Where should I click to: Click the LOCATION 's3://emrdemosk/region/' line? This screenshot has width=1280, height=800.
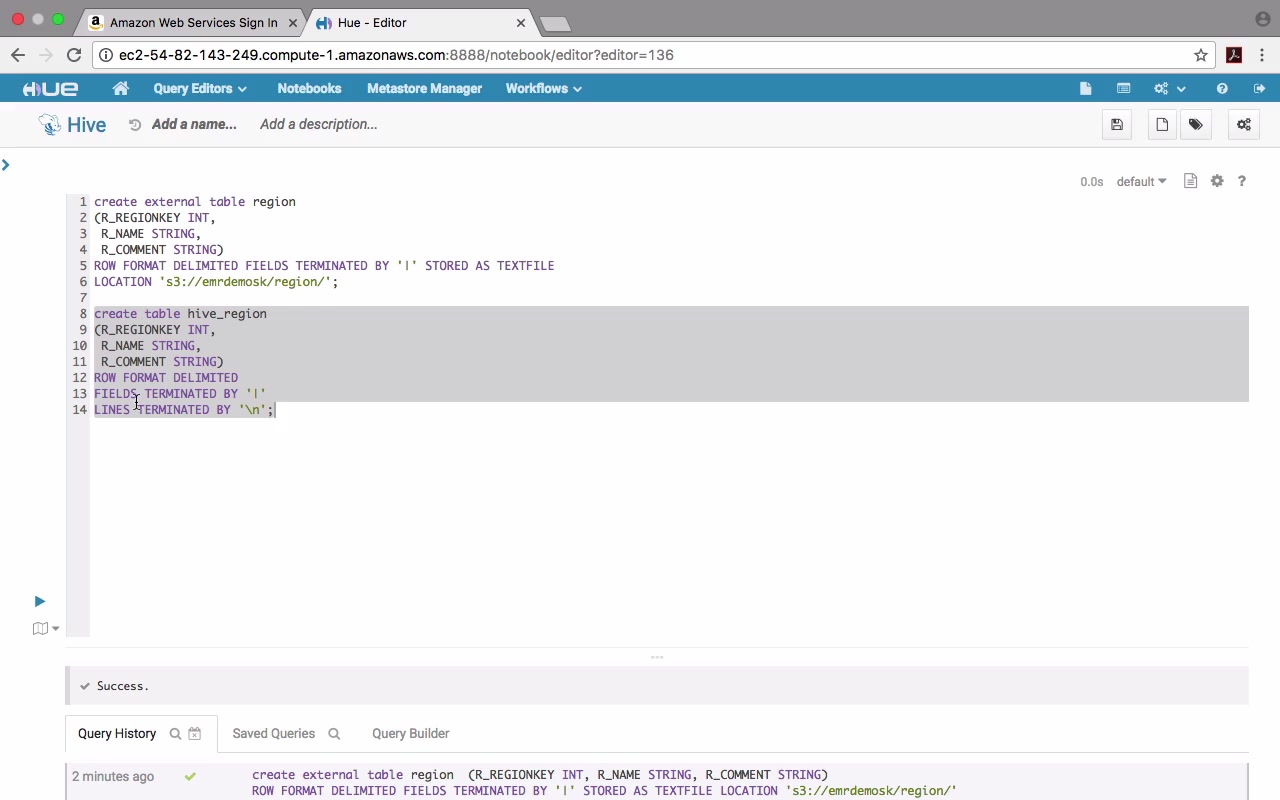[216, 282]
